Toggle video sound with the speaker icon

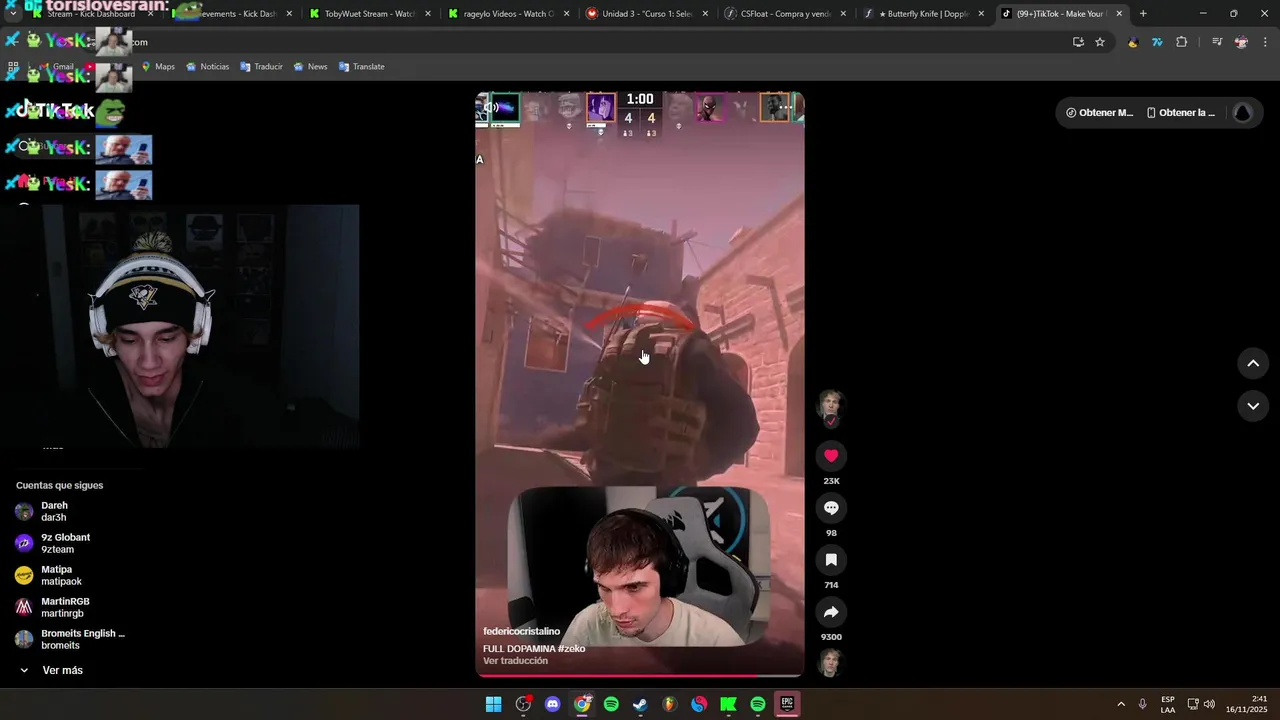point(491,107)
